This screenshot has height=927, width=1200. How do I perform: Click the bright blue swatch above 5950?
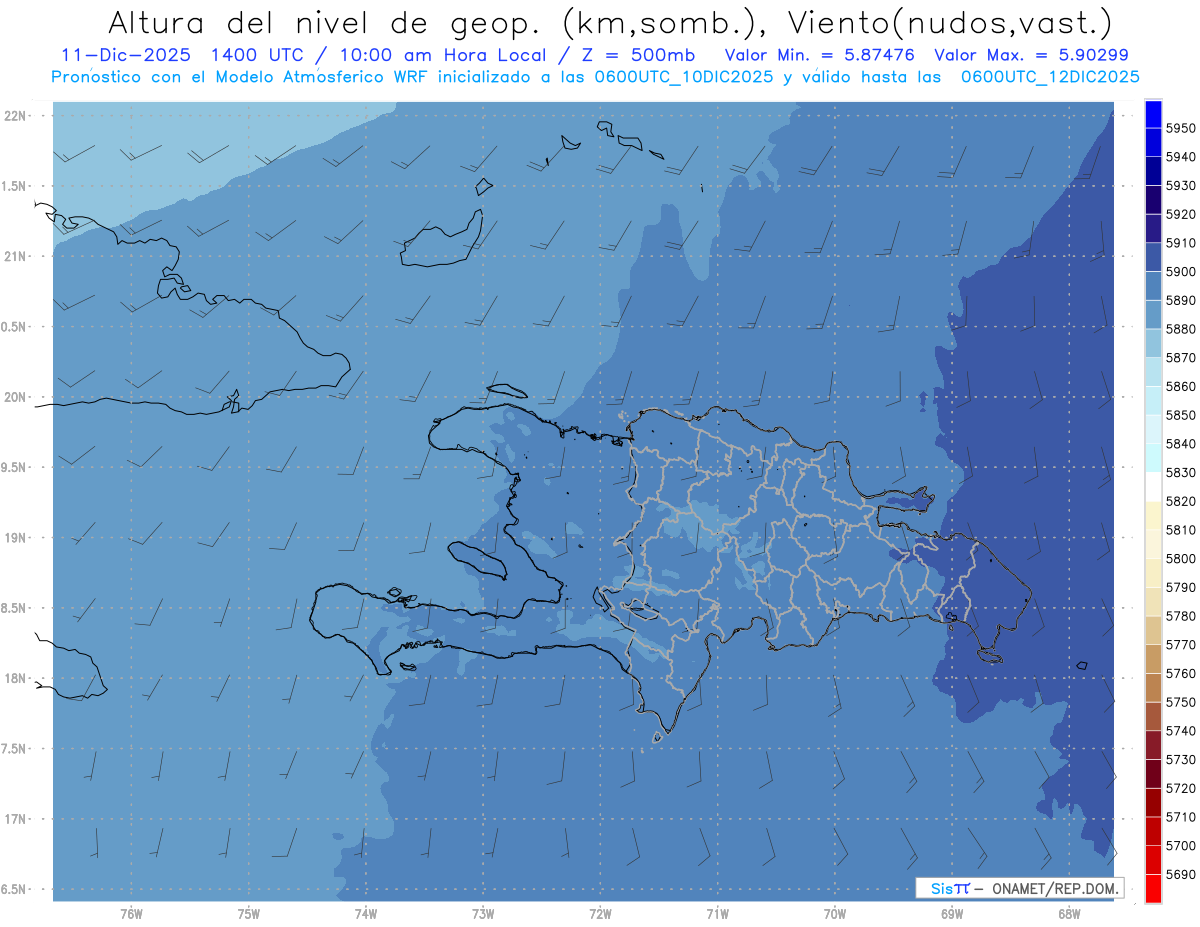1153,114
